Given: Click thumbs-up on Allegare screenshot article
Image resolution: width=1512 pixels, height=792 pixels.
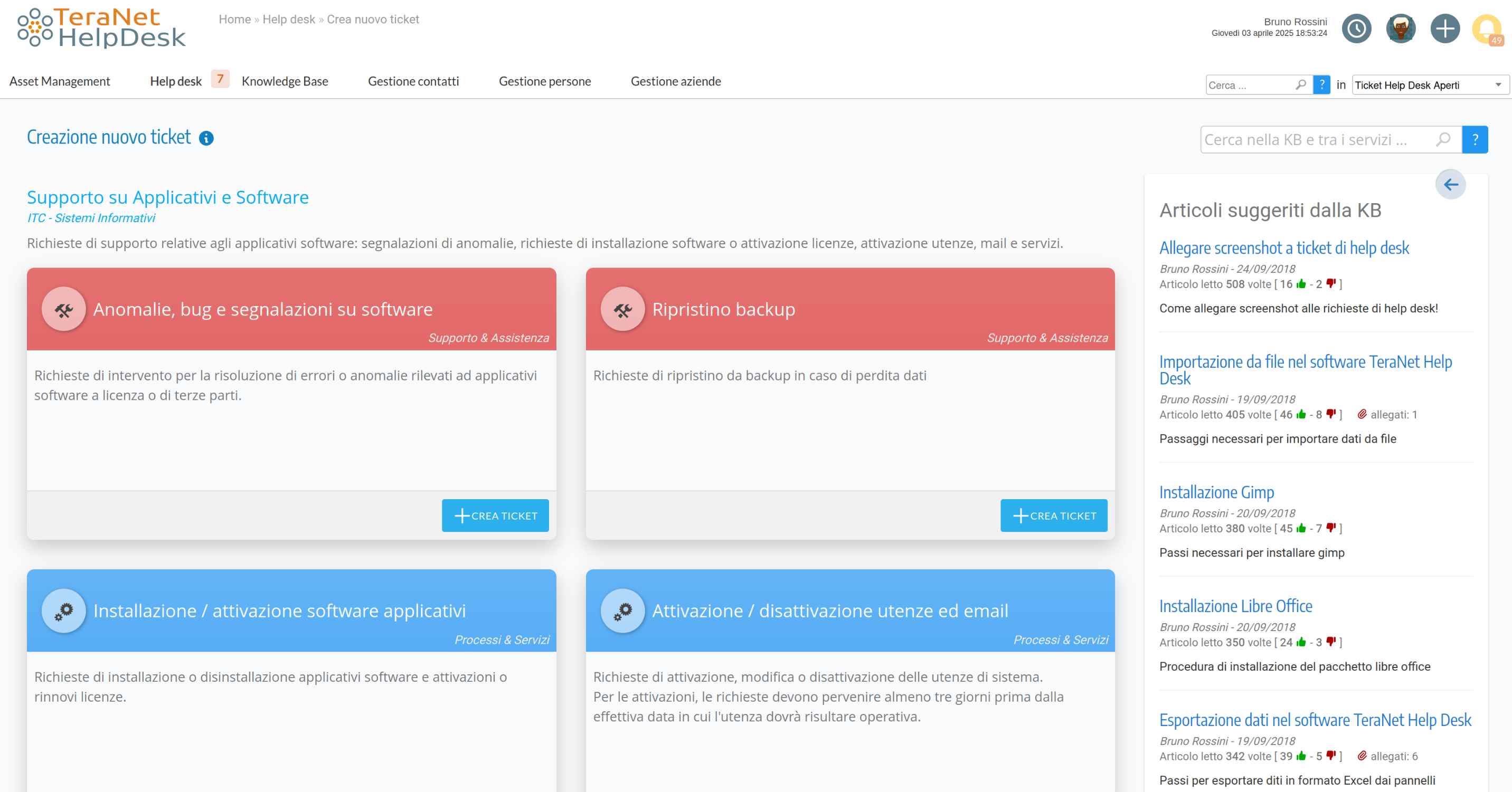Looking at the screenshot, I should coord(1301,284).
